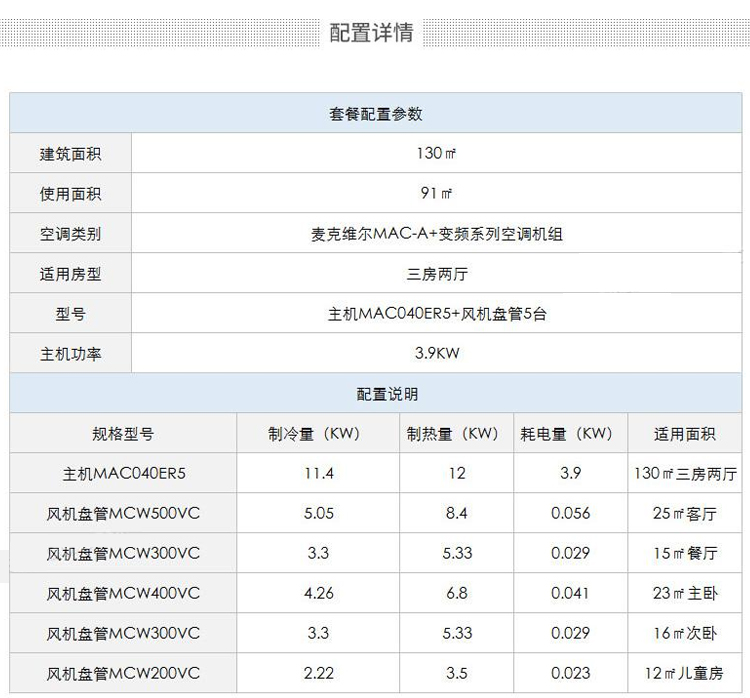Click the 风机盘管MCW500VC model cell
Image resolution: width=750 pixels, height=698 pixels.
click(x=123, y=514)
